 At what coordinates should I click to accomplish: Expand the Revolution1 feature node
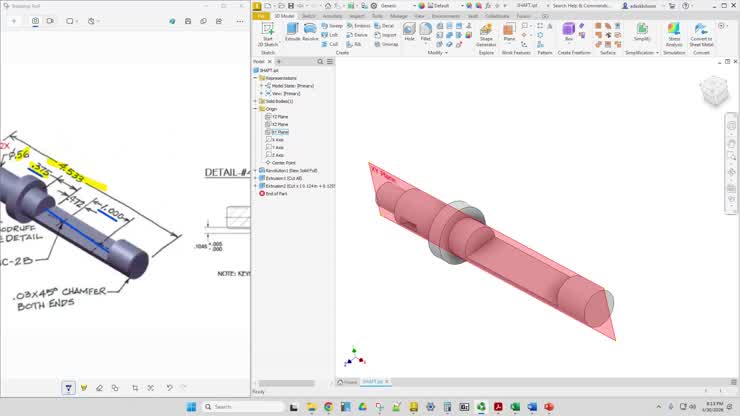[256, 170]
